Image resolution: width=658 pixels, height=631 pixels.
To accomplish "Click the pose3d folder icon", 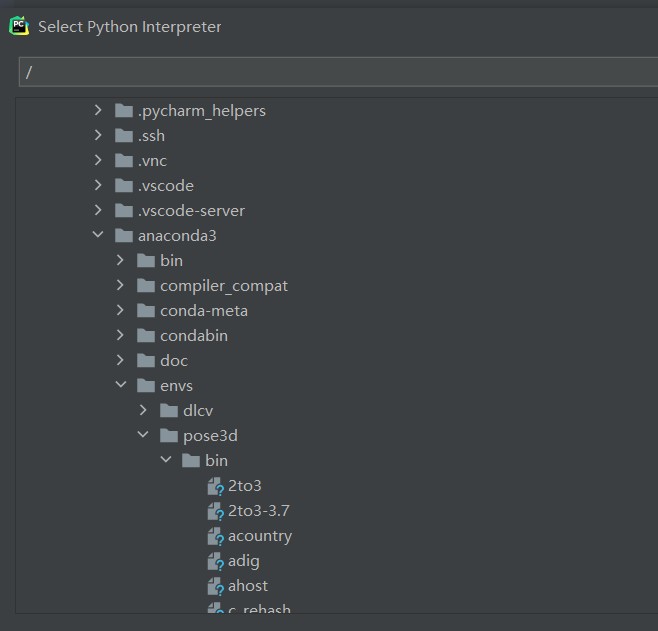I will coord(169,435).
